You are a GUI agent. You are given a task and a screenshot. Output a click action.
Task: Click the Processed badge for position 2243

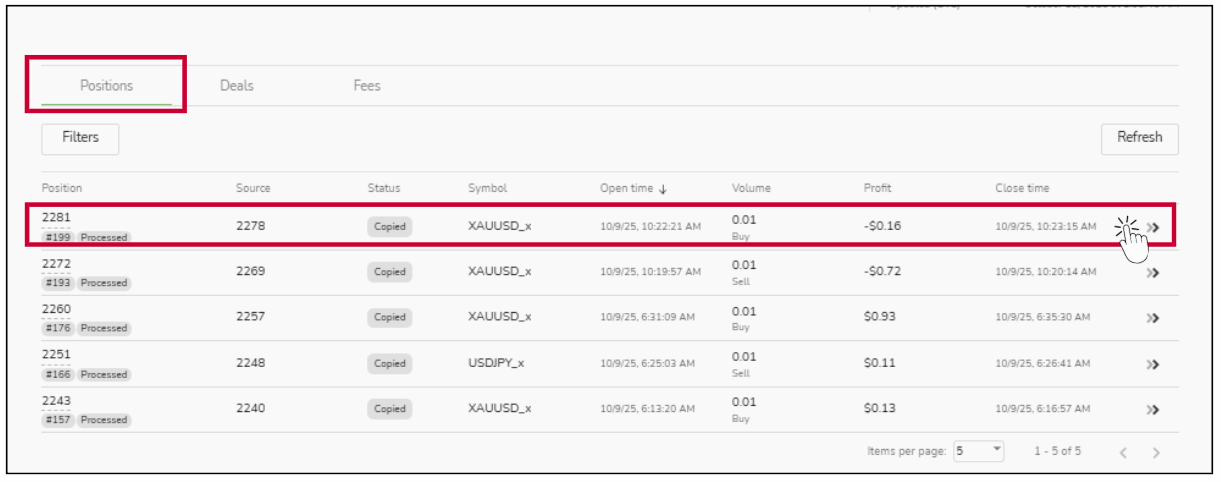(104, 420)
